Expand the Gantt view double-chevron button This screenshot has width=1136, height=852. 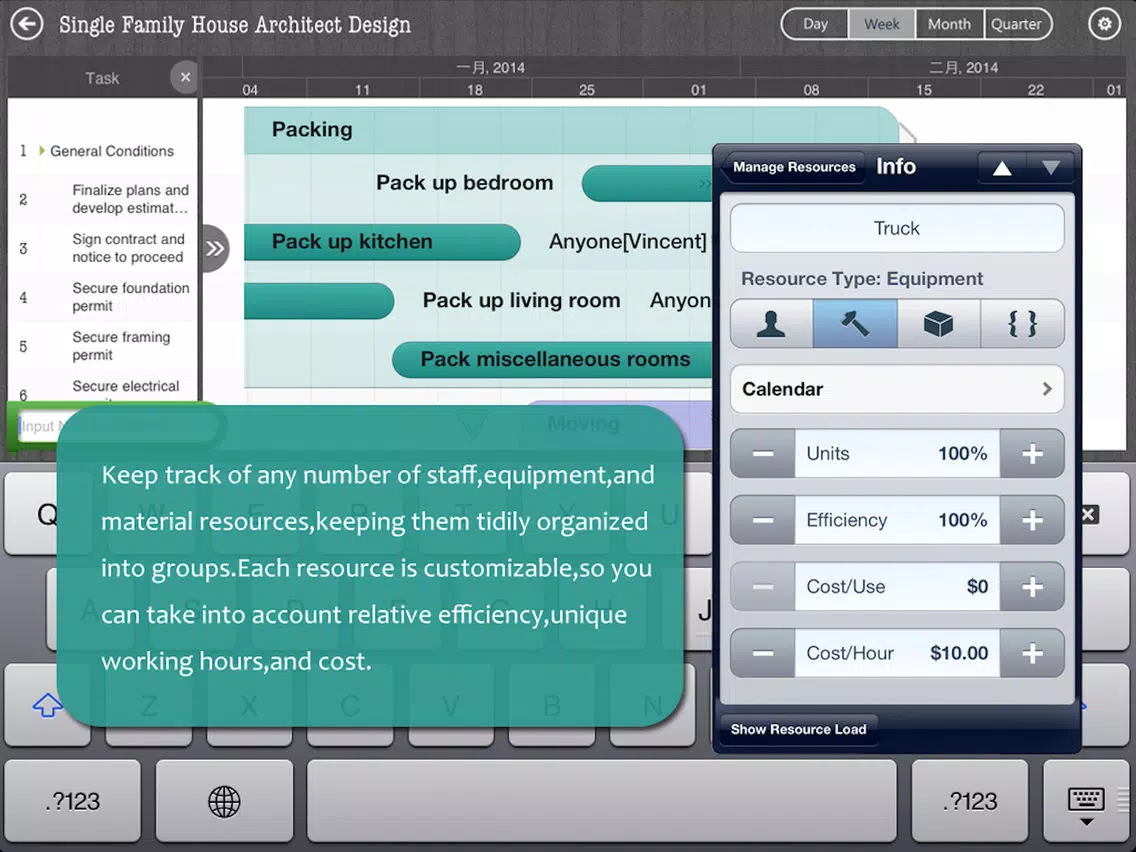pos(214,248)
